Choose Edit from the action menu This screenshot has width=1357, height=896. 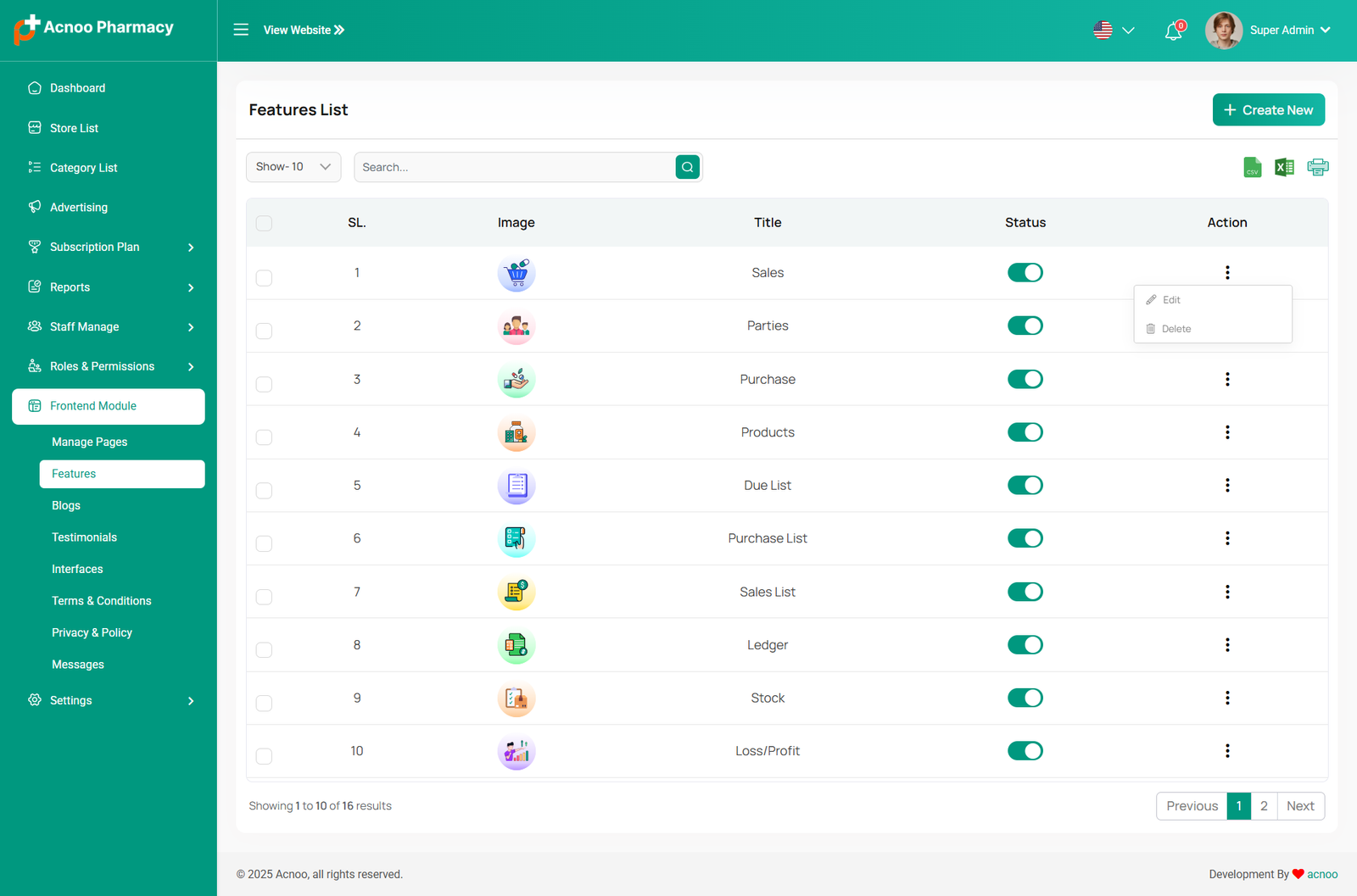tap(1171, 300)
